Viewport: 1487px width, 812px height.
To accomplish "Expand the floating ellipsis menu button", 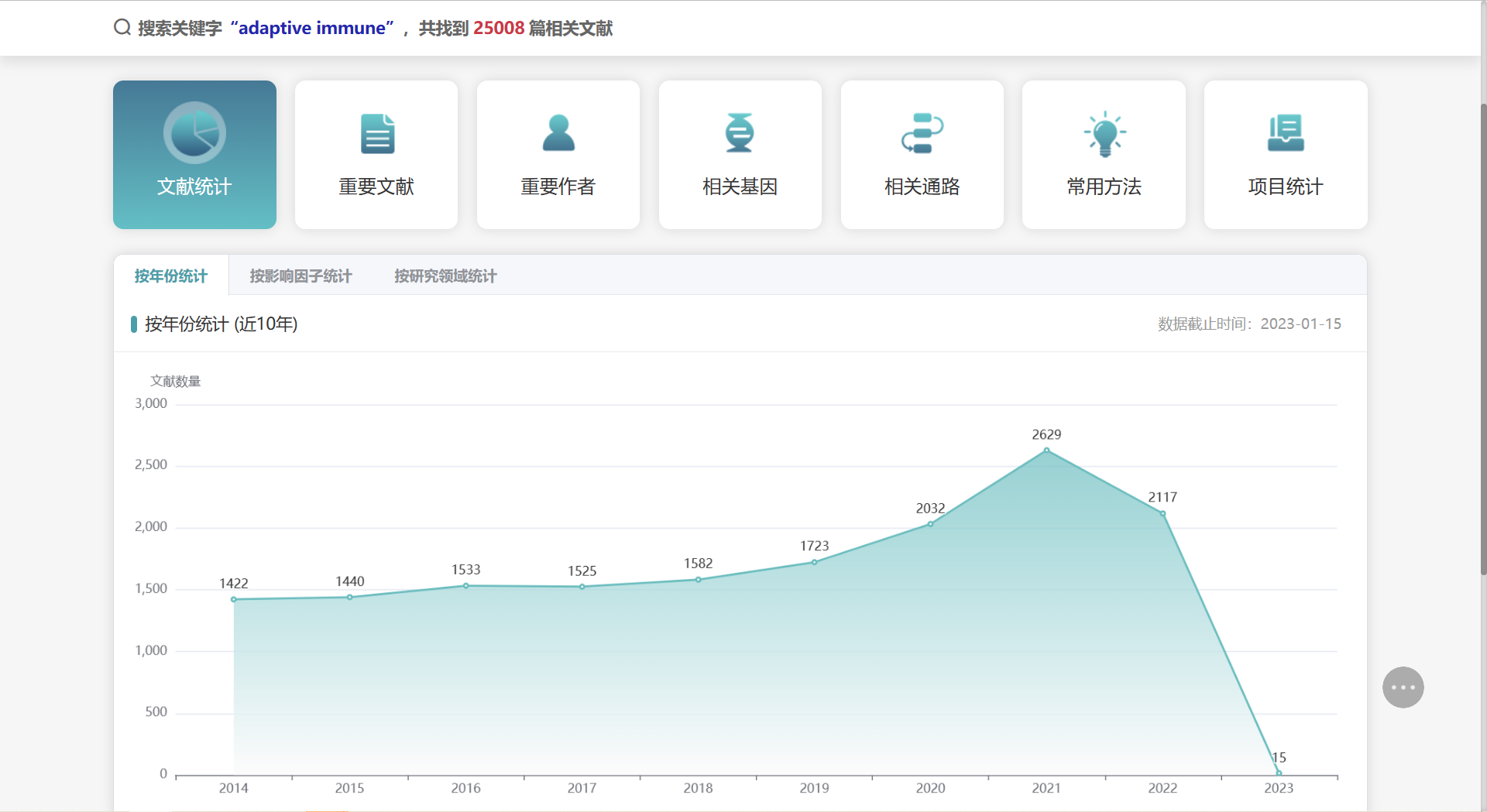I will (x=1403, y=687).
